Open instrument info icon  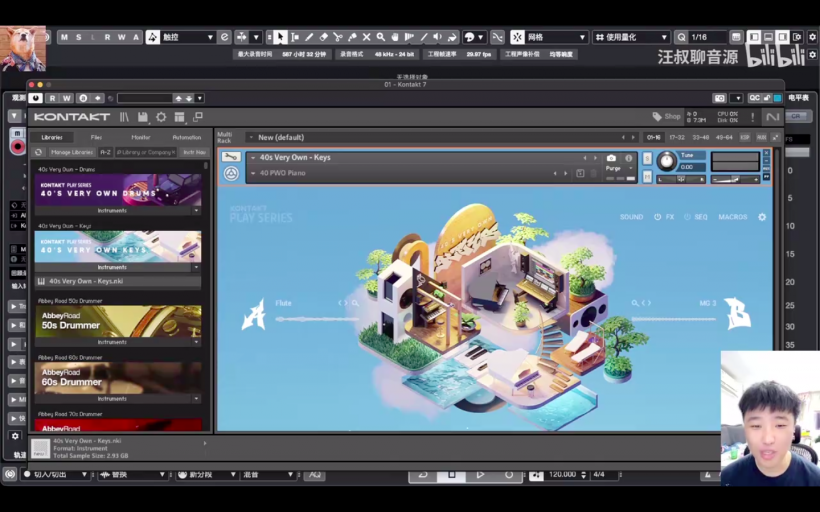click(x=629, y=158)
